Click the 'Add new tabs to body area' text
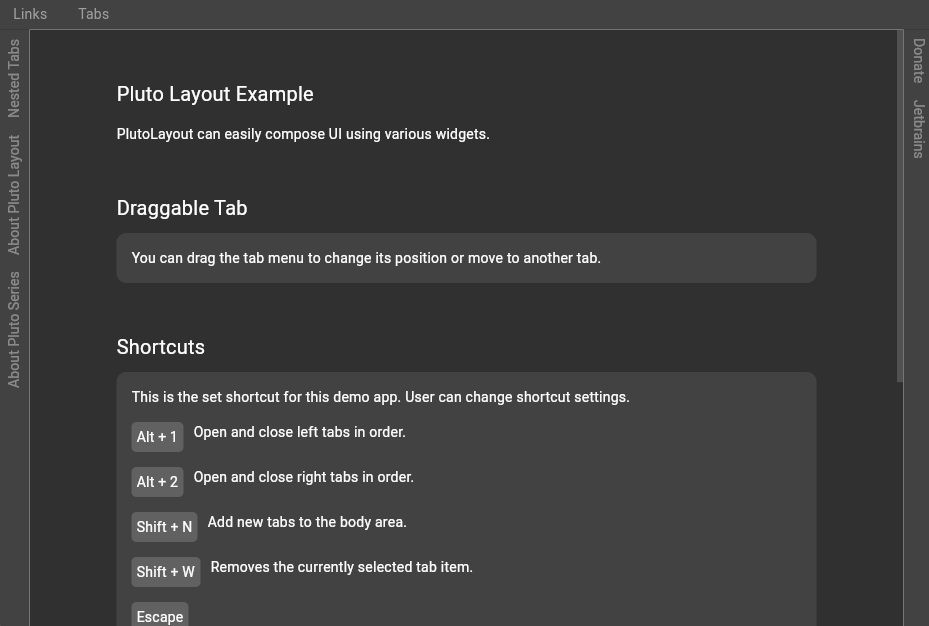The width and height of the screenshot is (929, 626). tap(307, 522)
